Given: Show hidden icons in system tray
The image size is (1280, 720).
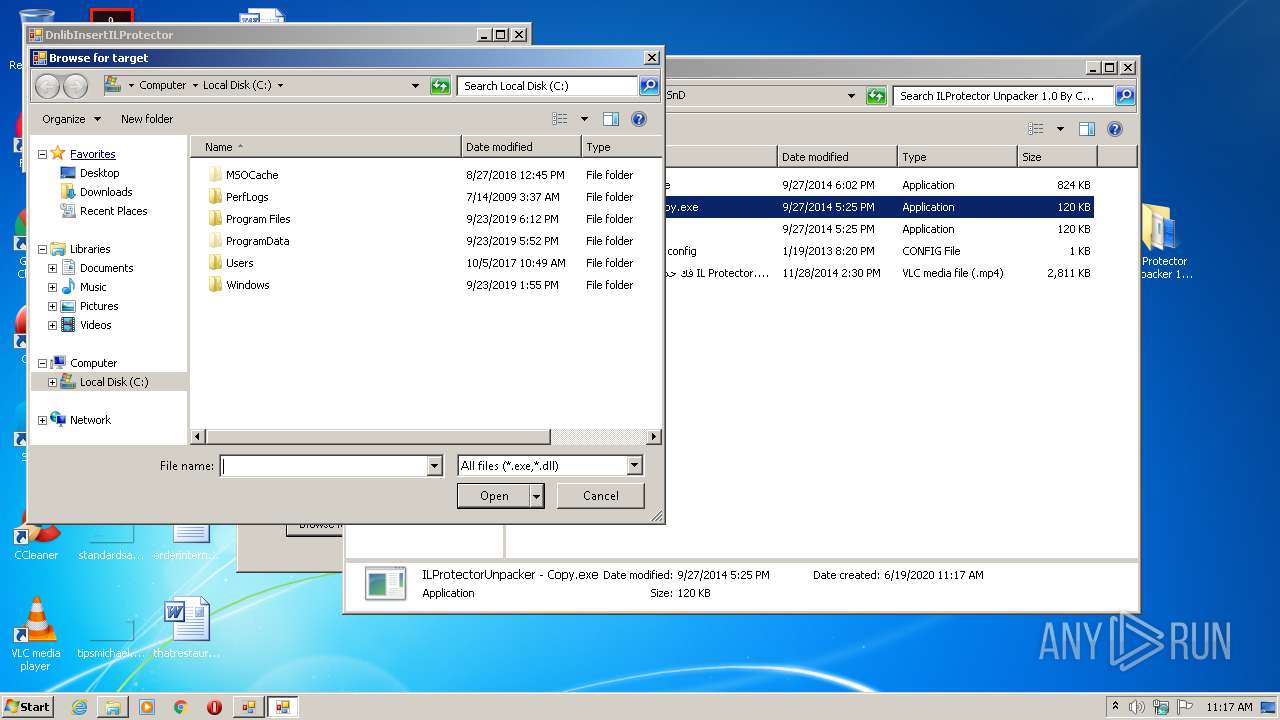Looking at the screenshot, I should tap(1116, 707).
